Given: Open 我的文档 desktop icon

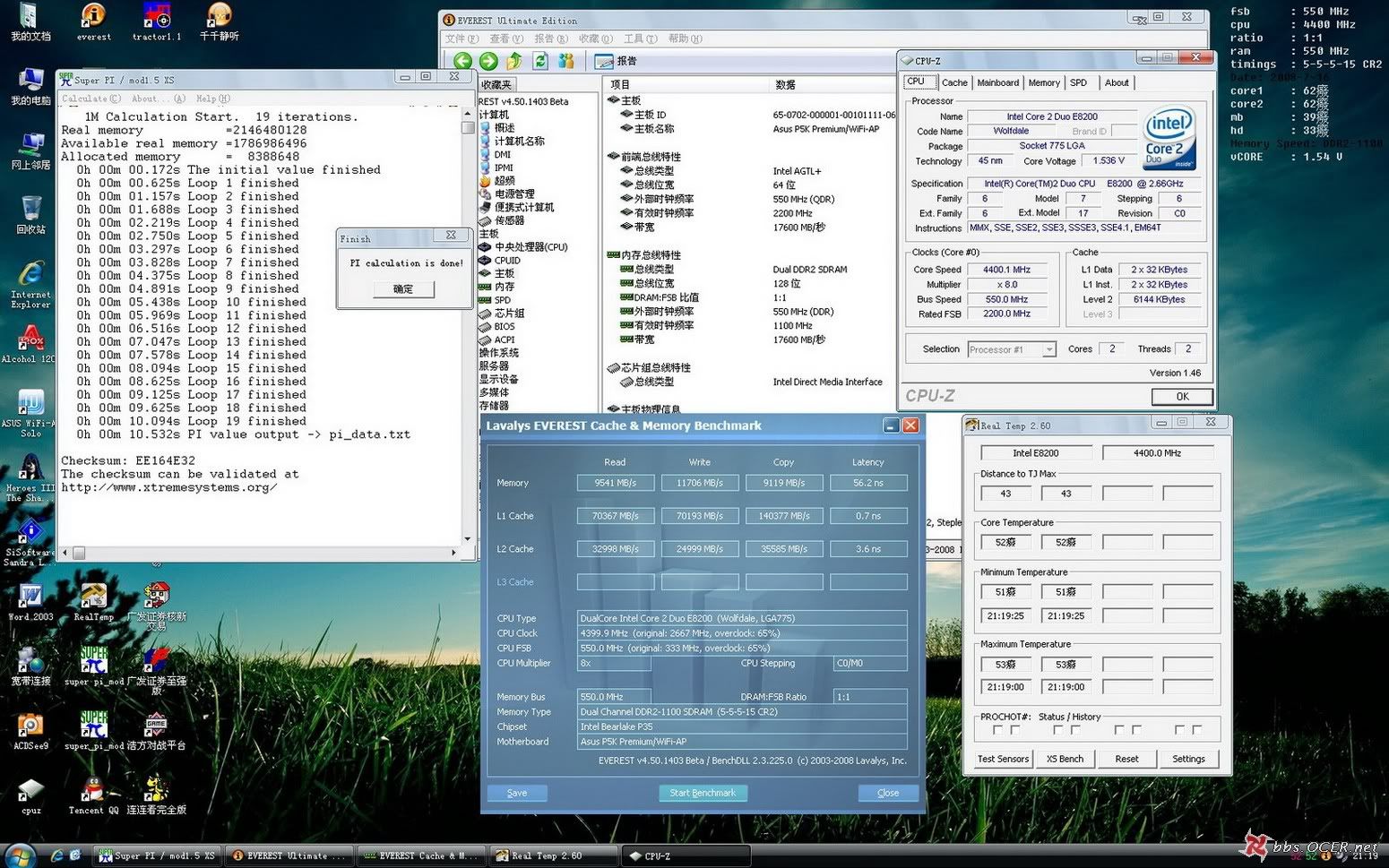Looking at the screenshot, I should pyautogui.click(x=30, y=22).
